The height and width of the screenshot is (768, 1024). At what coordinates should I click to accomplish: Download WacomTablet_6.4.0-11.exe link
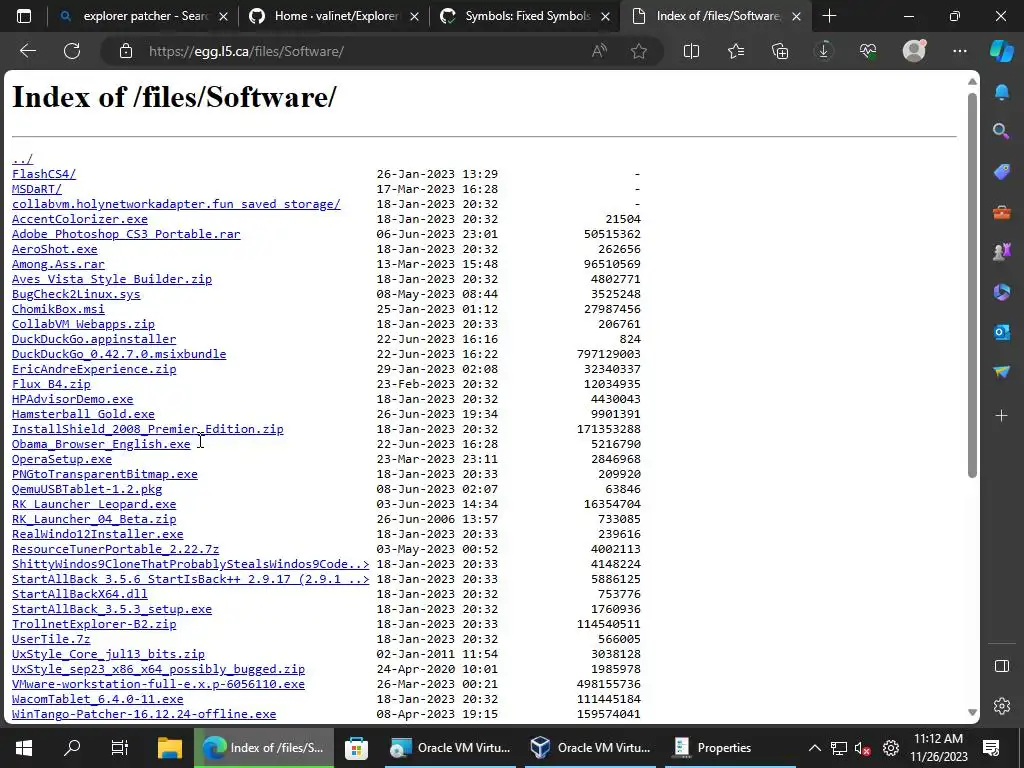click(97, 699)
